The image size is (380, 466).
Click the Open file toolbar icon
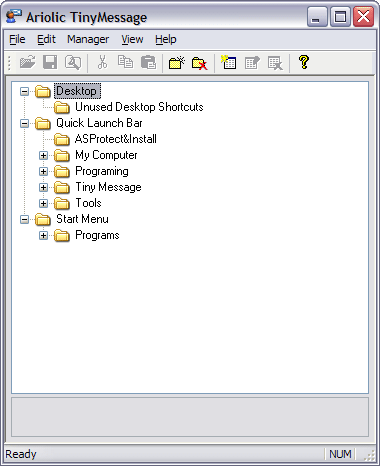(x=27, y=62)
